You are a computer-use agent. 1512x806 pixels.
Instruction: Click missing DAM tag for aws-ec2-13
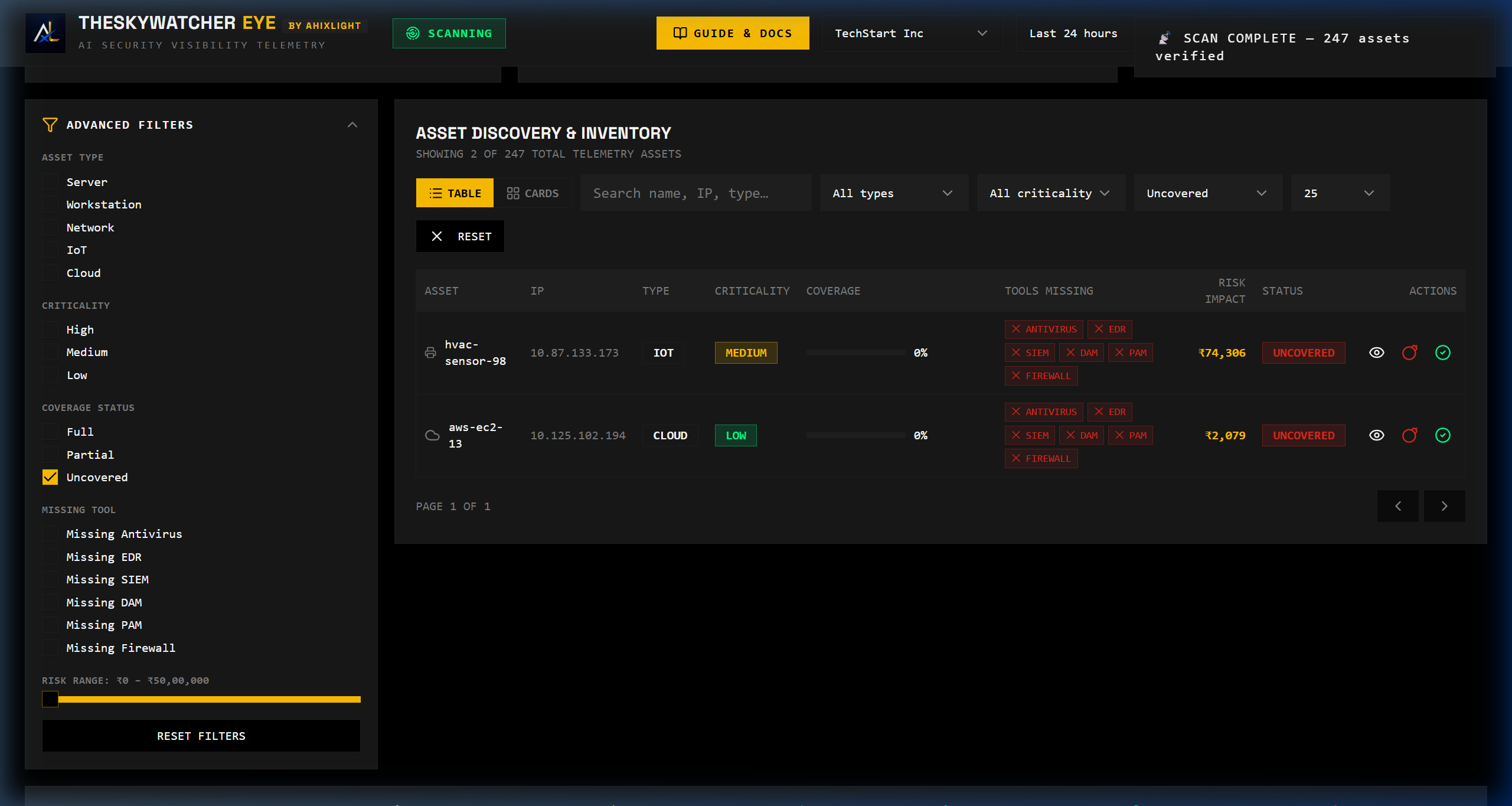click(x=1082, y=435)
